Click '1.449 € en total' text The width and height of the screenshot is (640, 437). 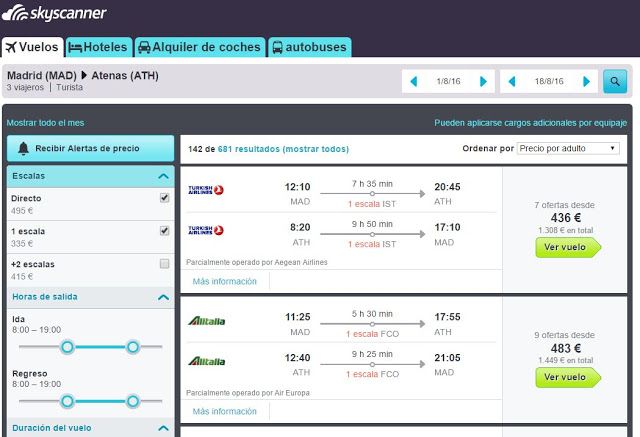(x=565, y=361)
